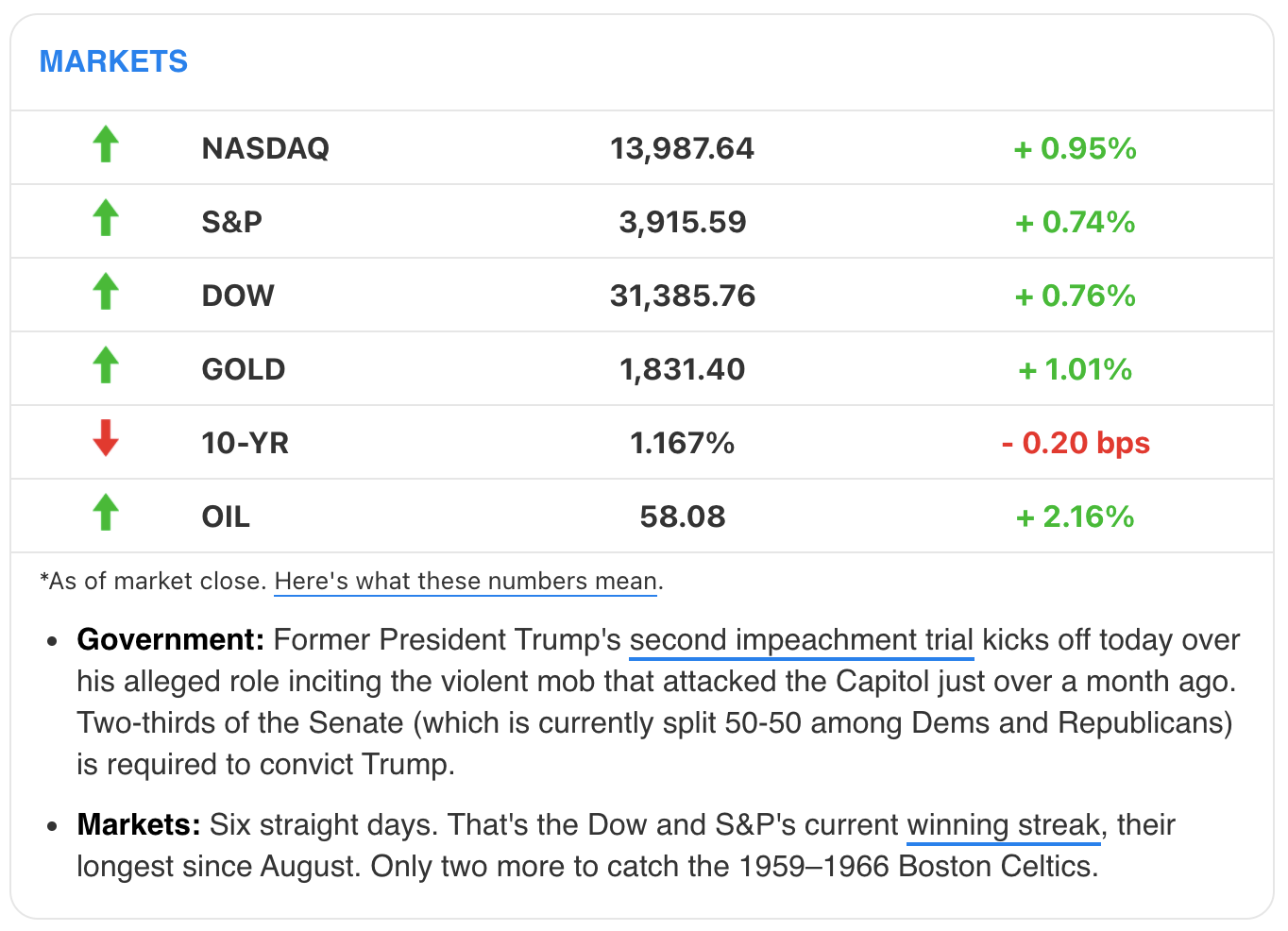Click the green up arrow beside S&P

(106, 219)
